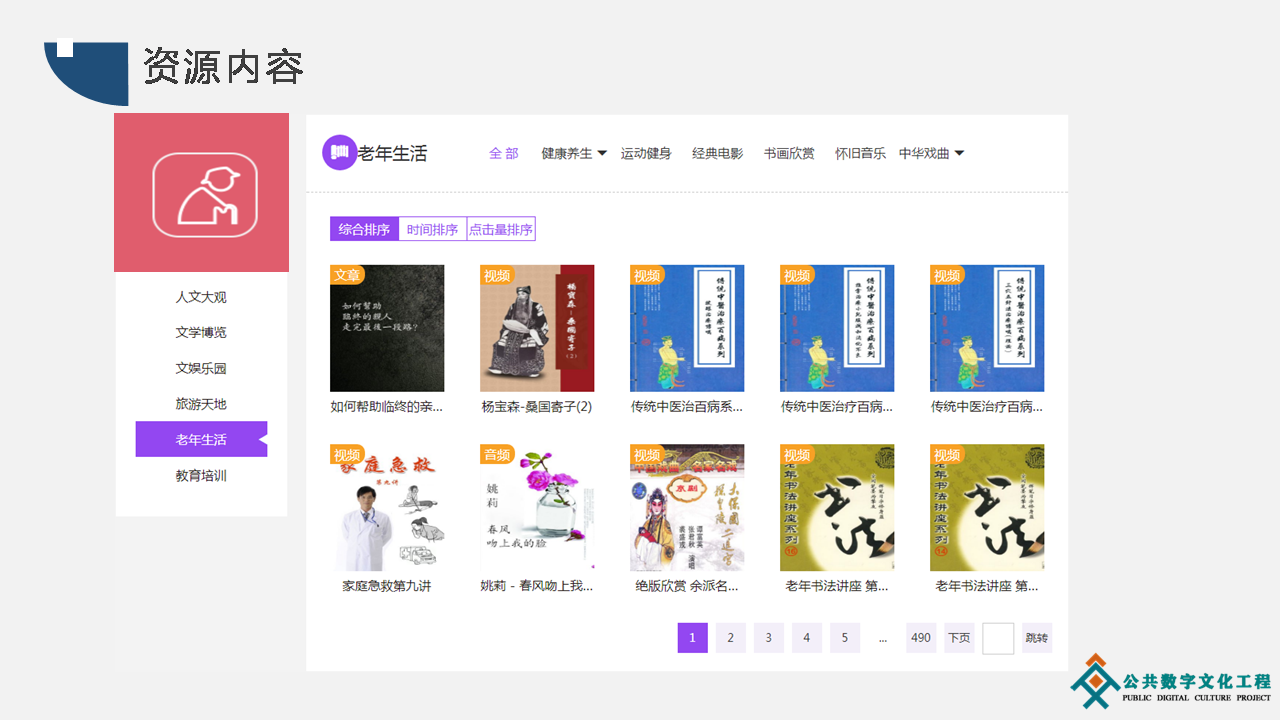This screenshot has width=1280, height=720.
Task: Select 文娱乐园 in the sidebar
Action: [x=201, y=368]
